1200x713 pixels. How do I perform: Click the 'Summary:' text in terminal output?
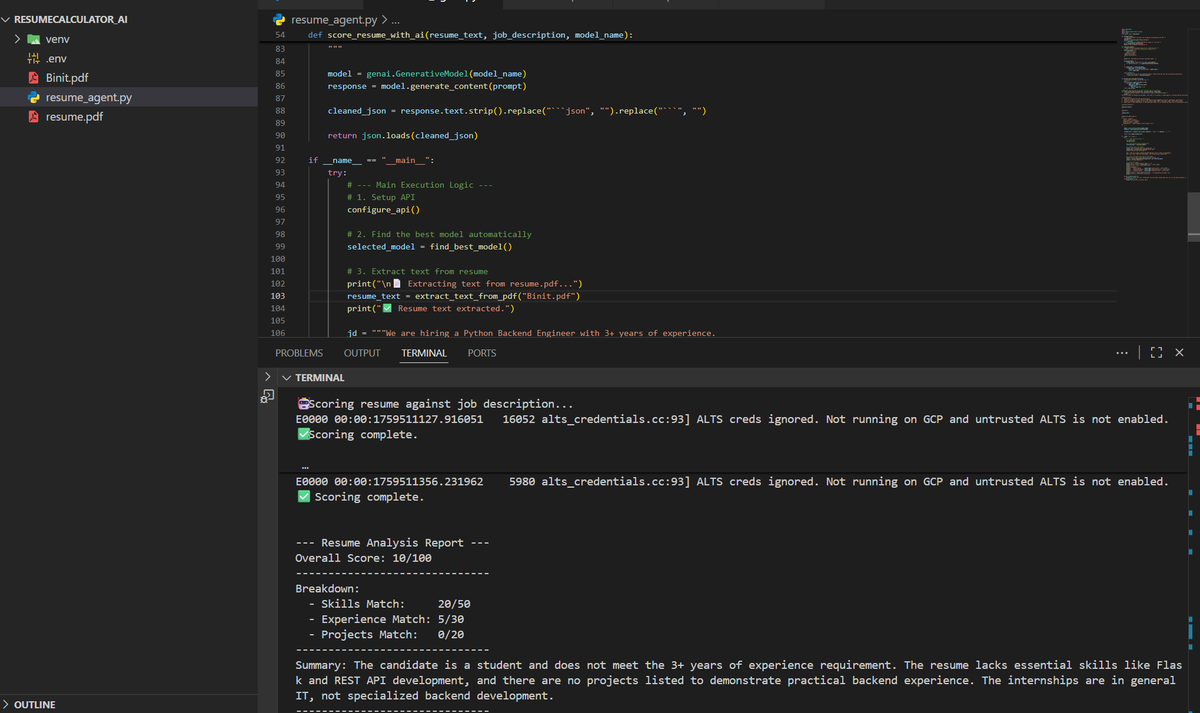click(321, 665)
